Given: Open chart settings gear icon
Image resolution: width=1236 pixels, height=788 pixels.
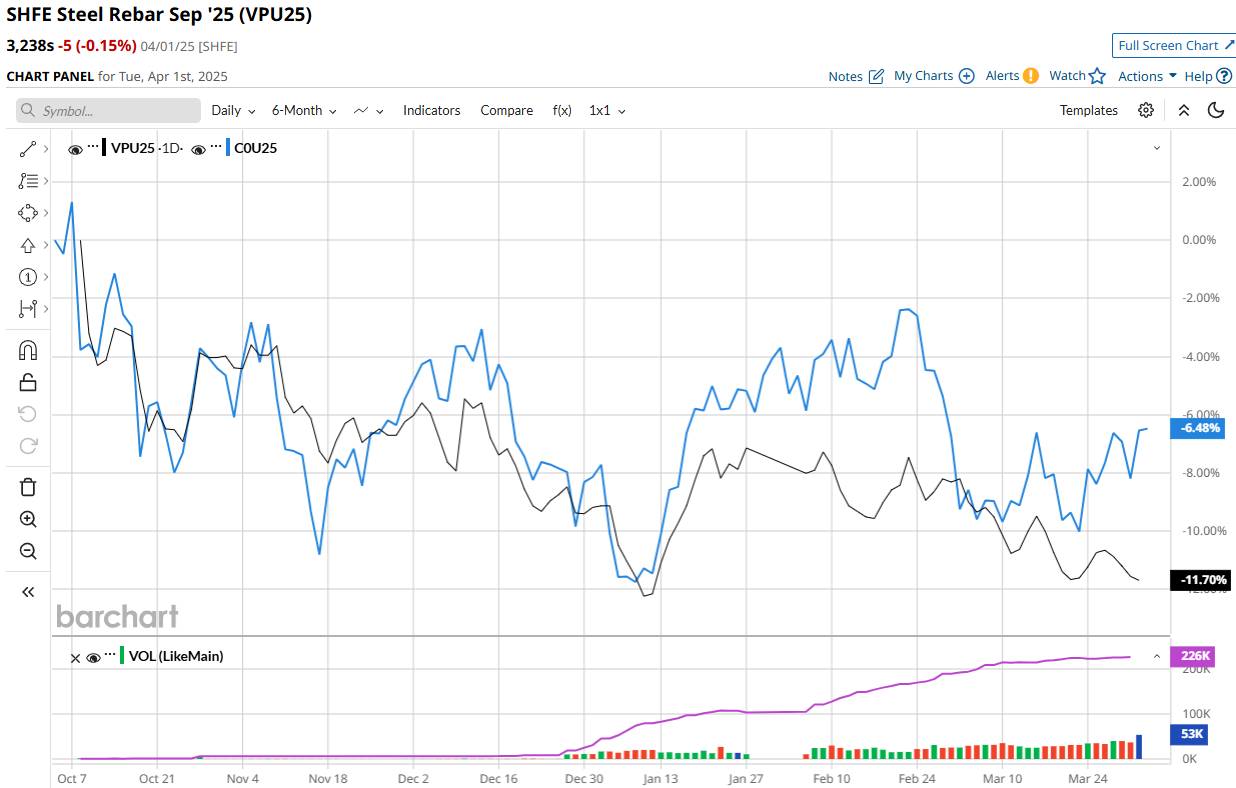Looking at the screenshot, I should pyautogui.click(x=1146, y=110).
